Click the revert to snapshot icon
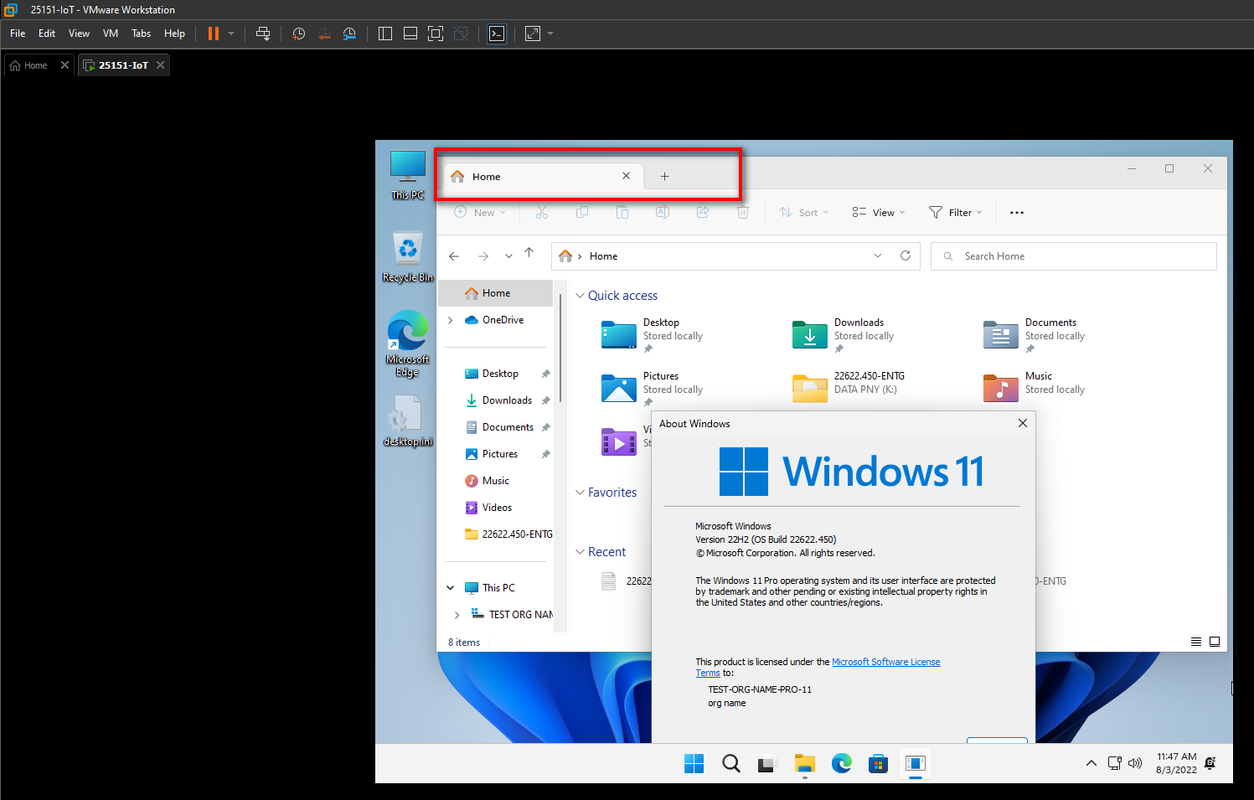1254x800 pixels. click(324, 33)
